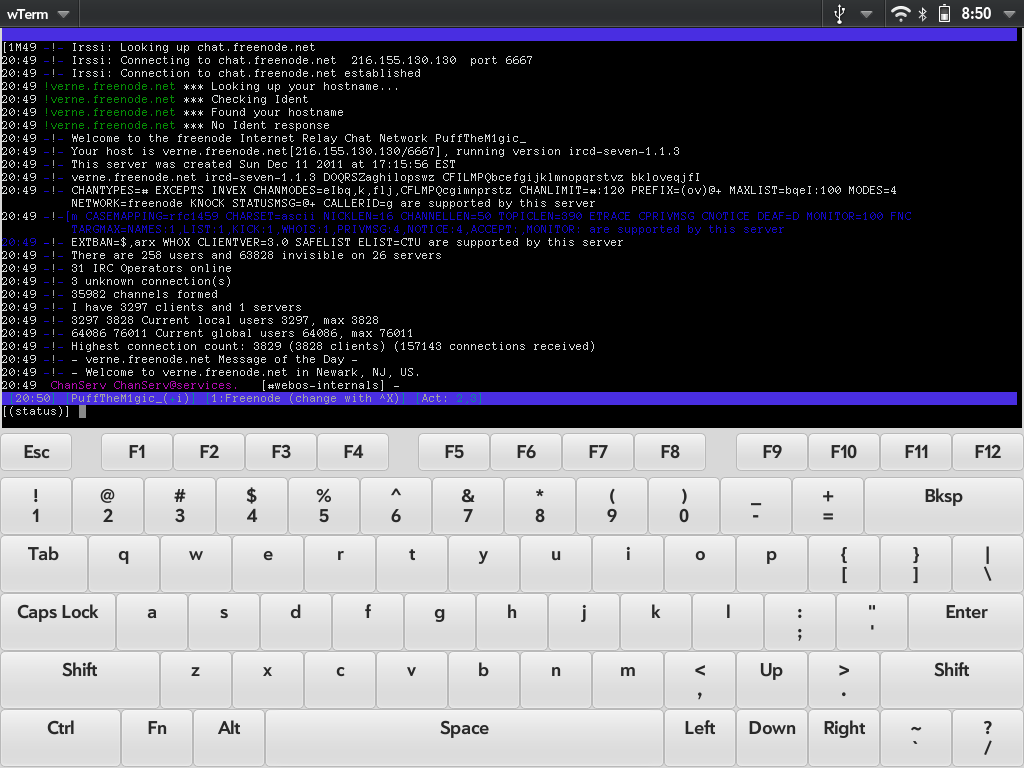Click the USB connection icon
Image resolution: width=1024 pixels, height=768 pixels.
pyautogui.click(x=839, y=14)
